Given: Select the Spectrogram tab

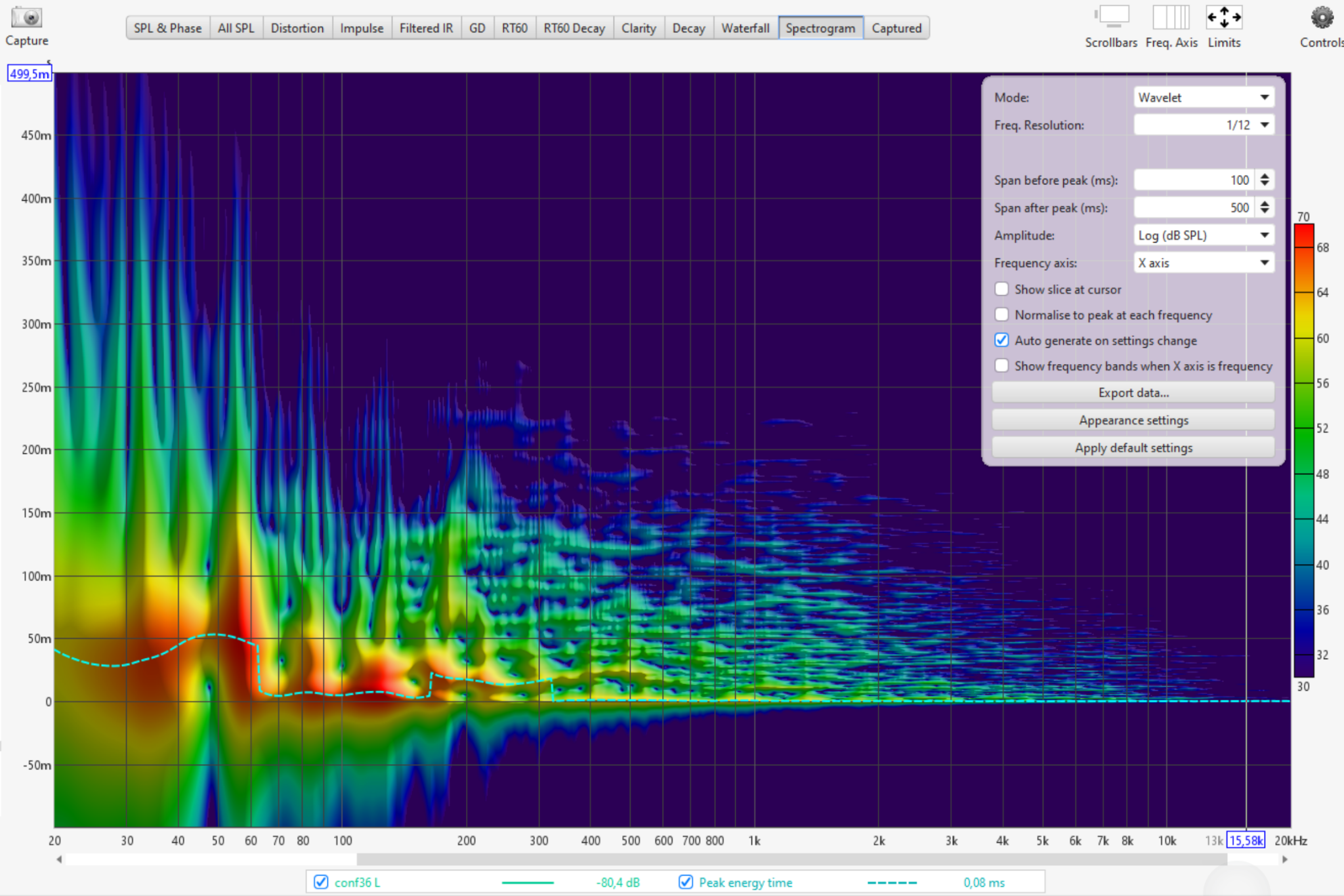Looking at the screenshot, I should click(821, 28).
